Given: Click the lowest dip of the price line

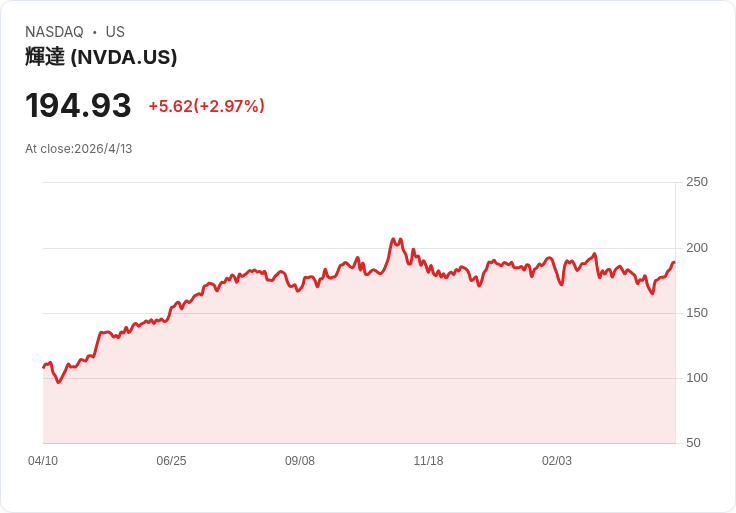Looking at the screenshot, I should tap(58, 382).
